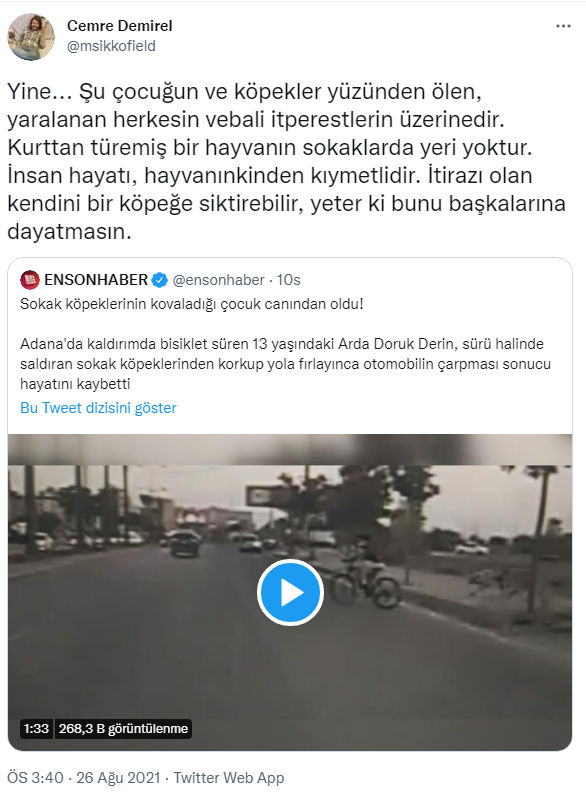Open the three-dot more options menu

coord(563,26)
